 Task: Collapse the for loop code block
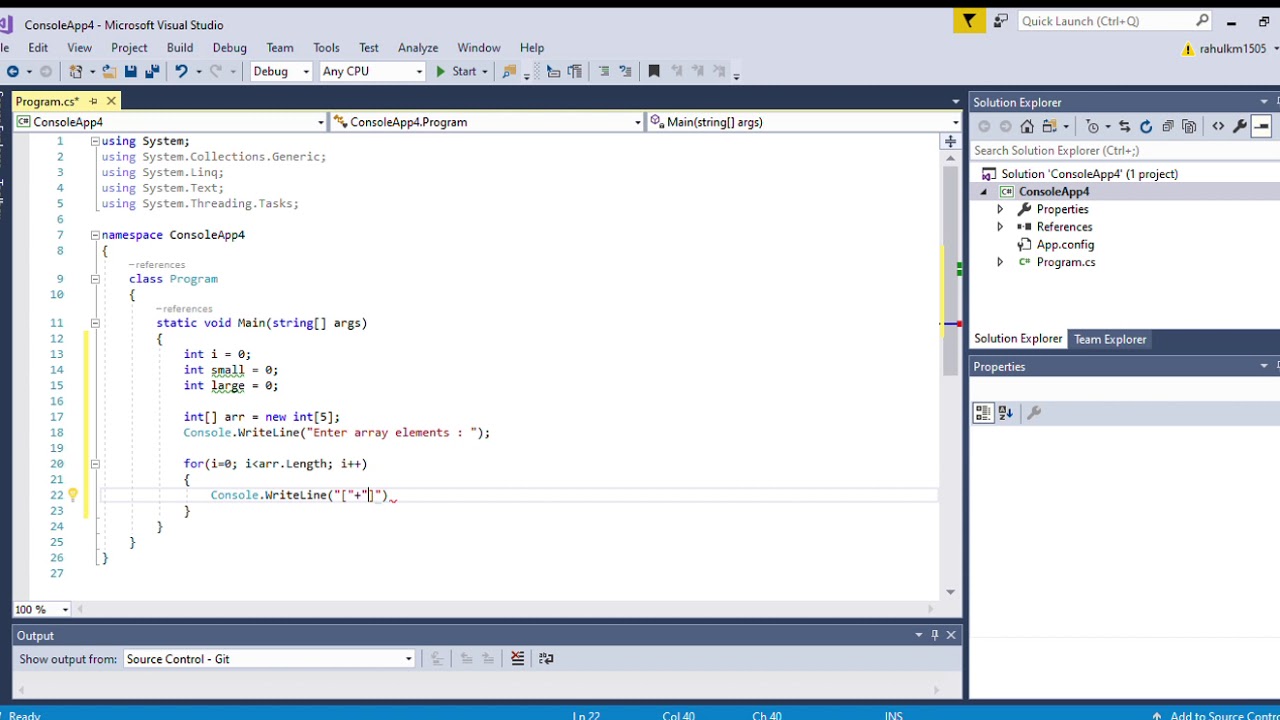[x=95, y=464]
